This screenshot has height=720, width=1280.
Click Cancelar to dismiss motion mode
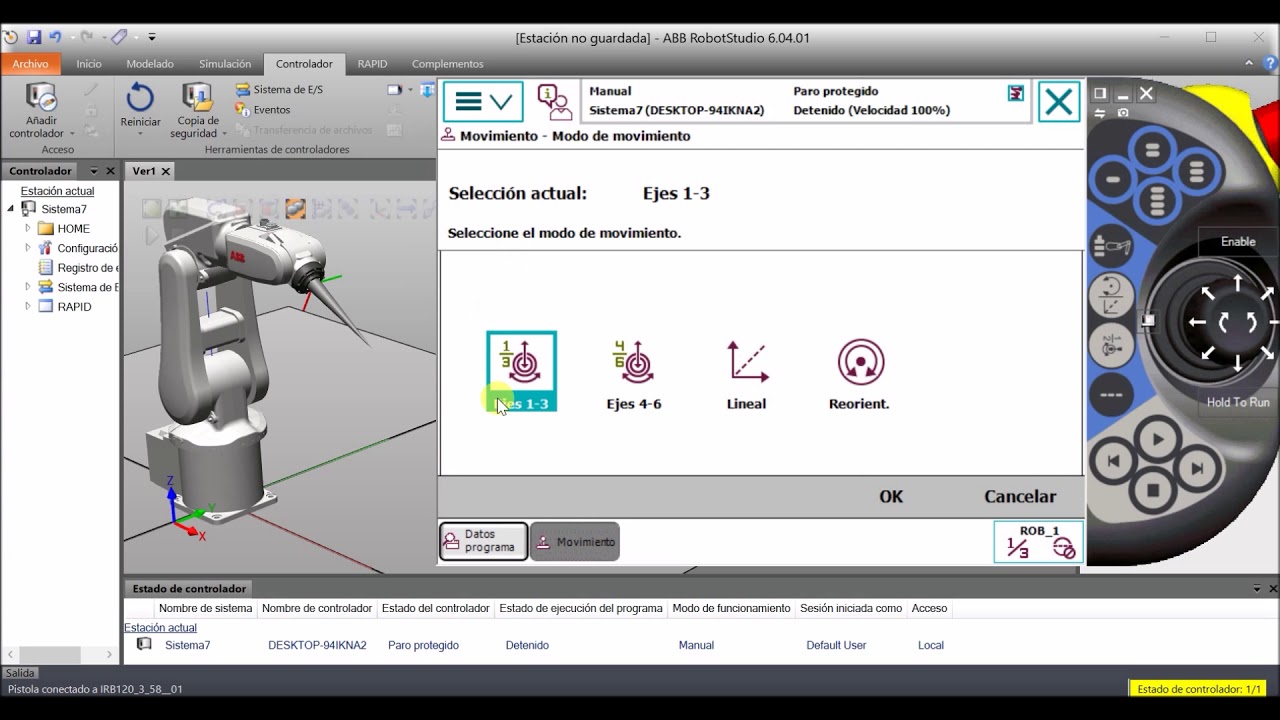pos(1020,497)
